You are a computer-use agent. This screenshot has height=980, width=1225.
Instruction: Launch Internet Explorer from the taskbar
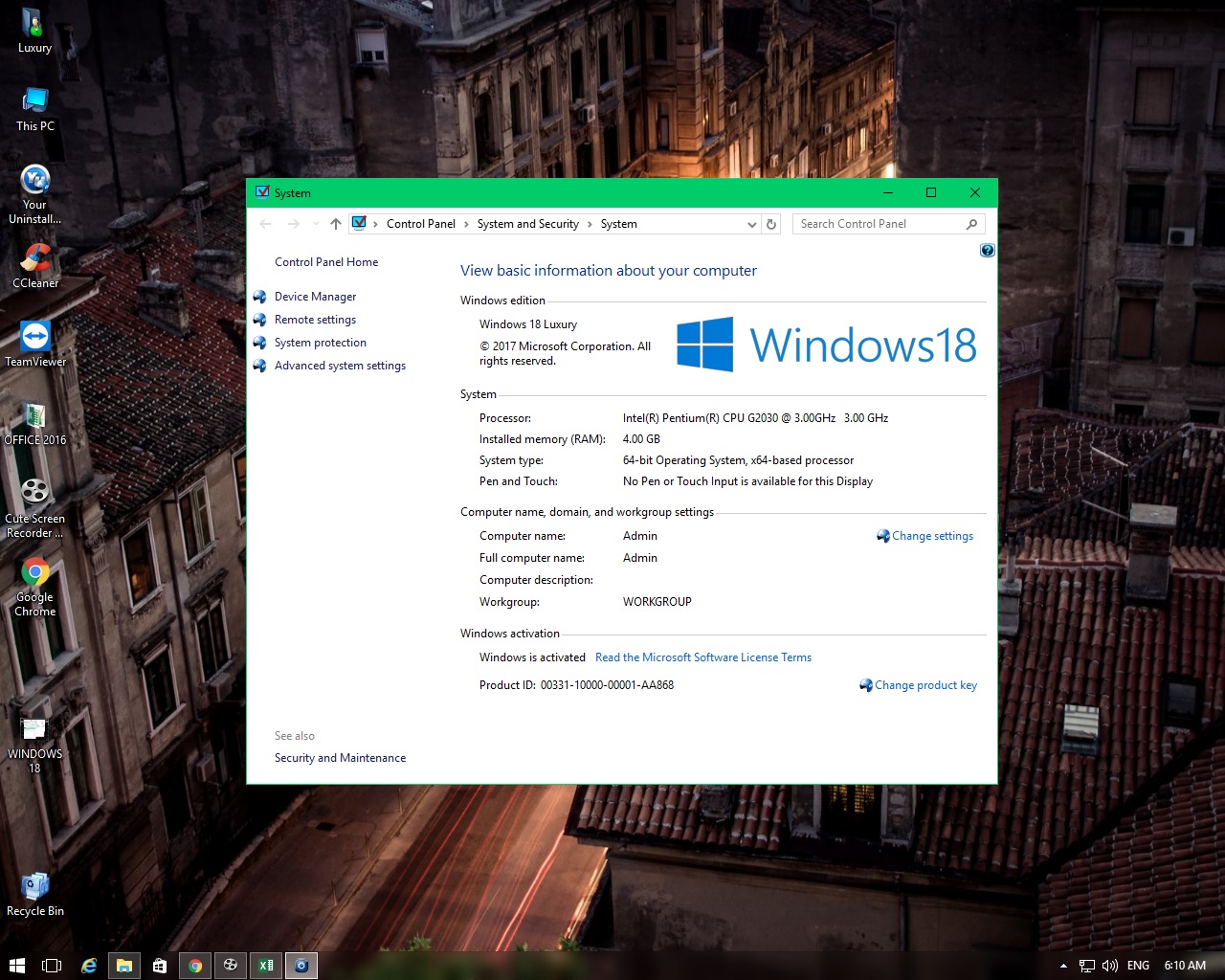tap(89, 966)
